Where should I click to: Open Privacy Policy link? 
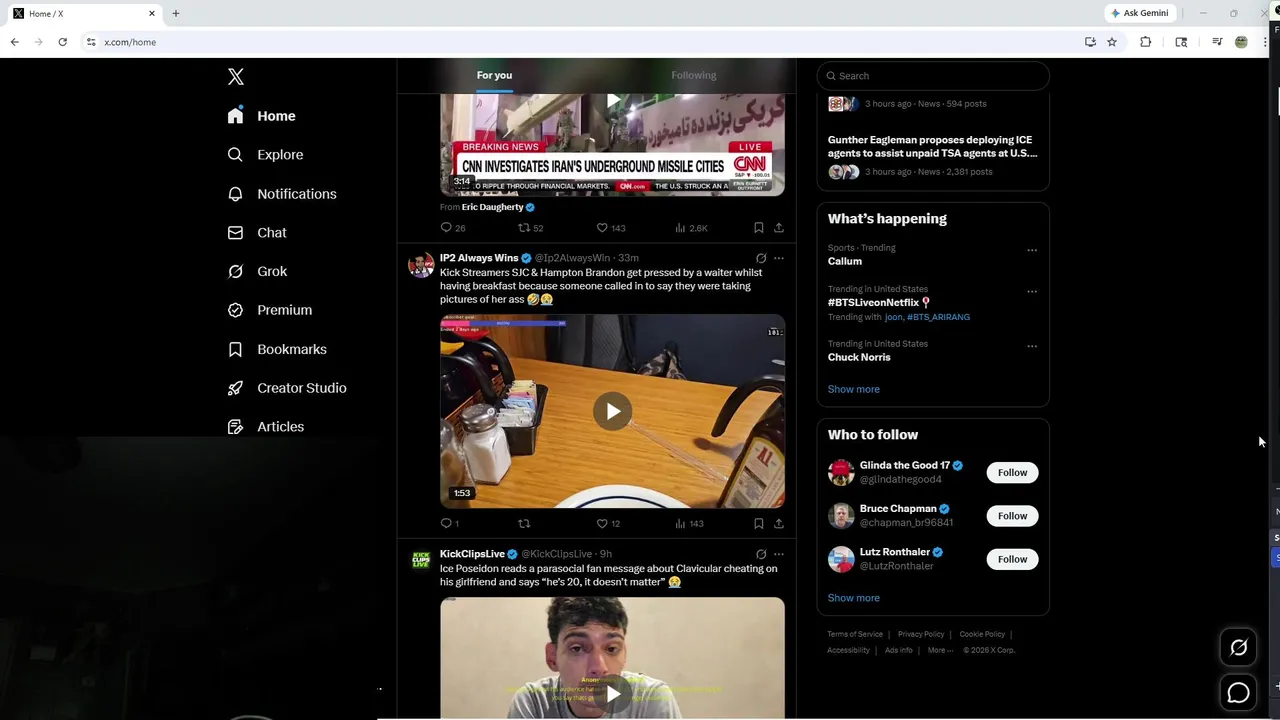(x=921, y=634)
